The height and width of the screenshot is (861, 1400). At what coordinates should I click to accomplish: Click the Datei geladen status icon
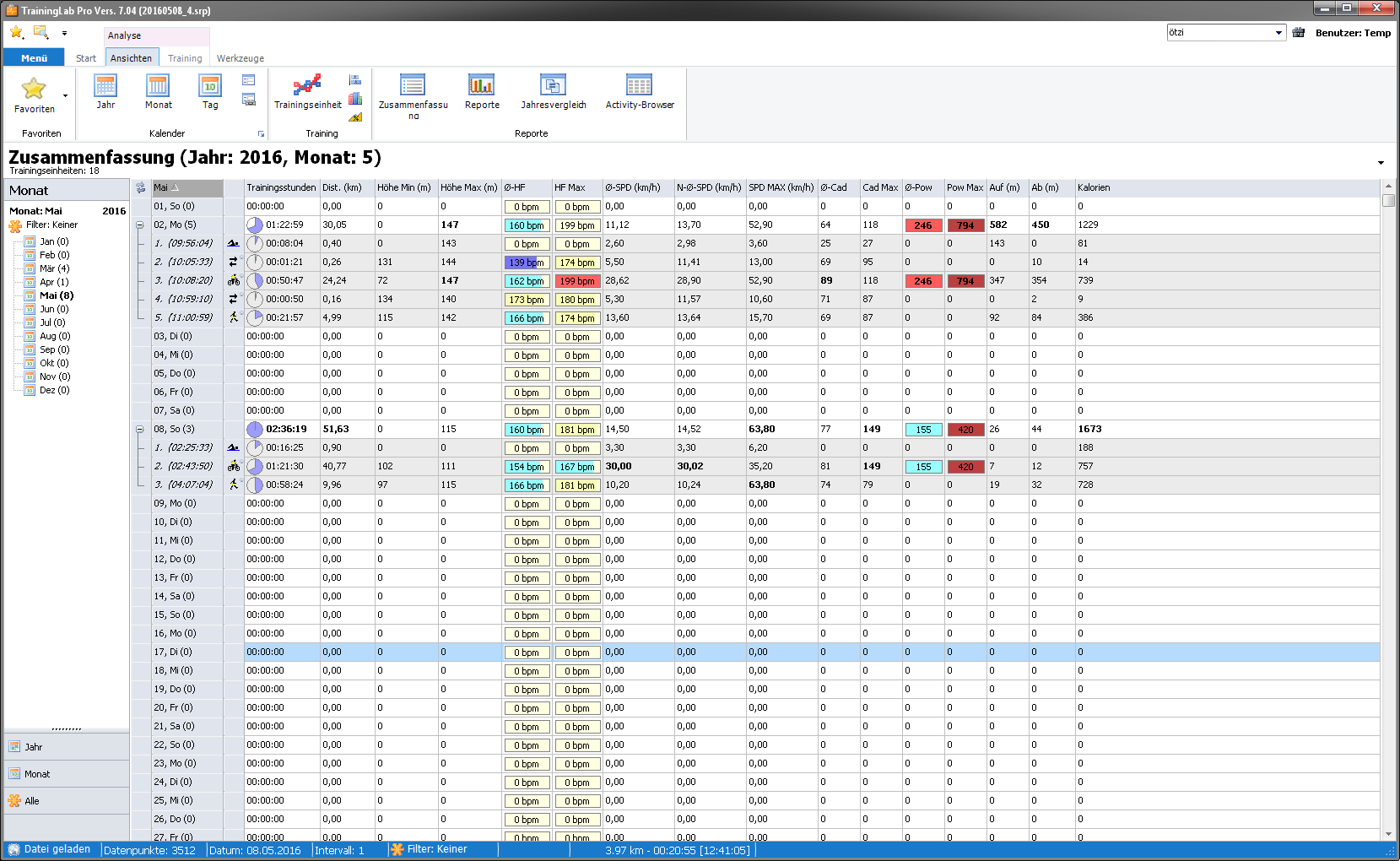pyautogui.click(x=14, y=849)
